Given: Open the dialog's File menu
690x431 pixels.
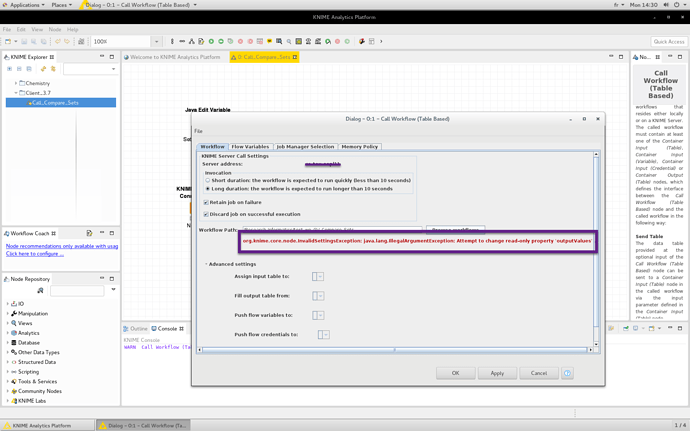Looking at the screenshot, I should point(198,131).
